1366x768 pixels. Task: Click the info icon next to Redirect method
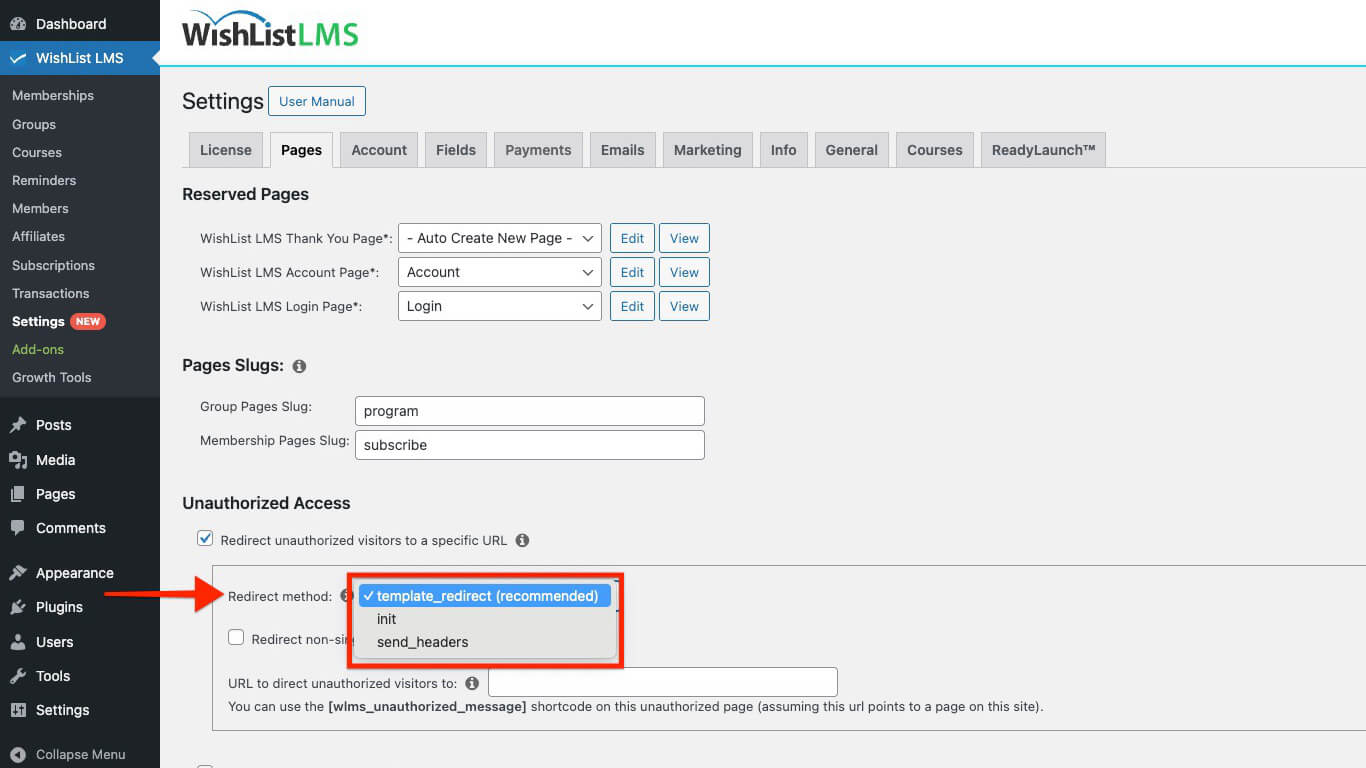(x=346, y=595)
